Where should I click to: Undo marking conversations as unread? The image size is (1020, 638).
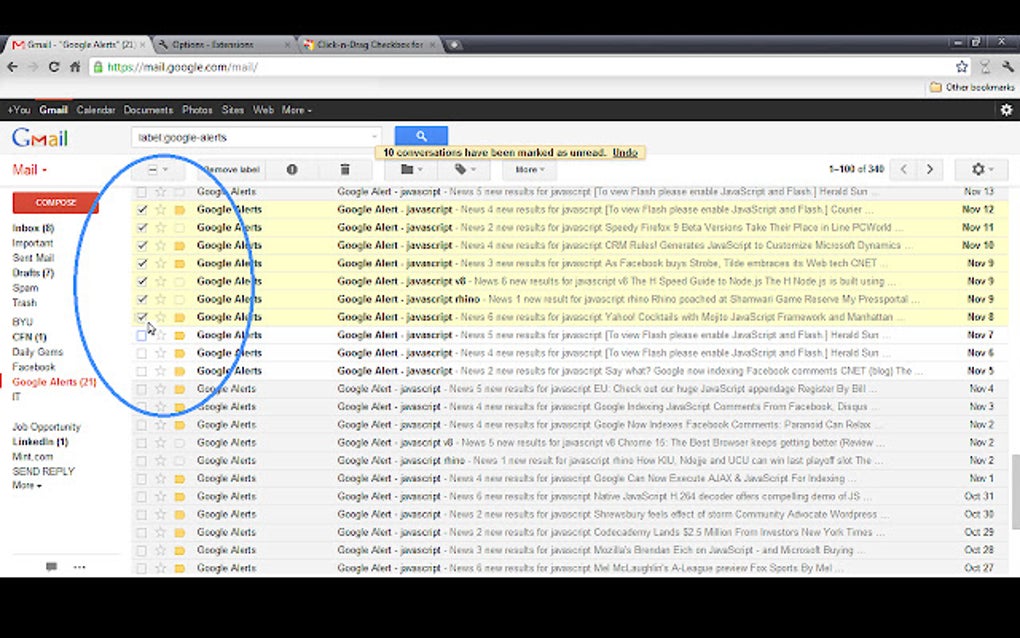click(625, 152)
